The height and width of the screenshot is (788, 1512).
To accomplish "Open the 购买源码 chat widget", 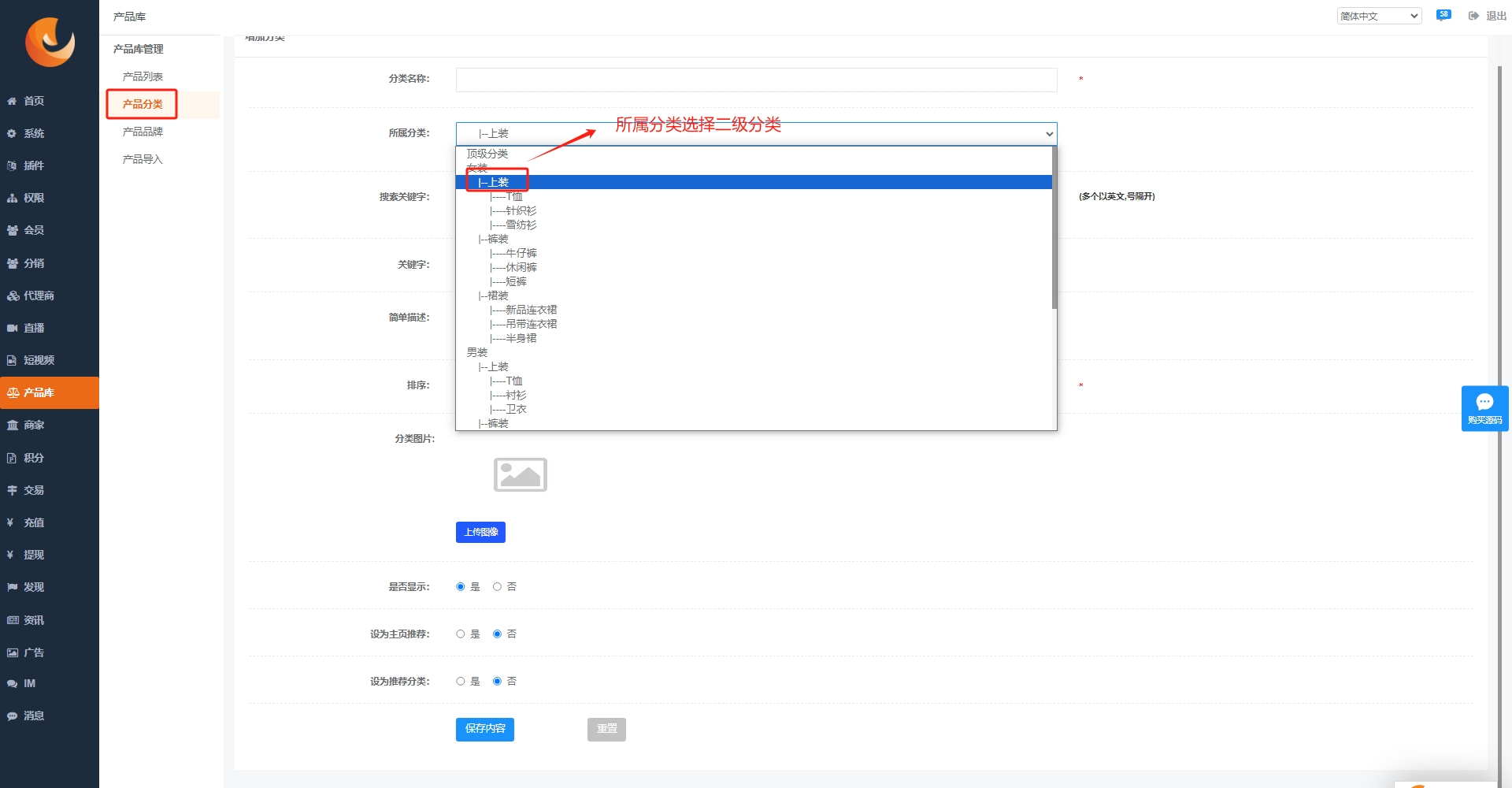I will click(x=1484, y=408).
